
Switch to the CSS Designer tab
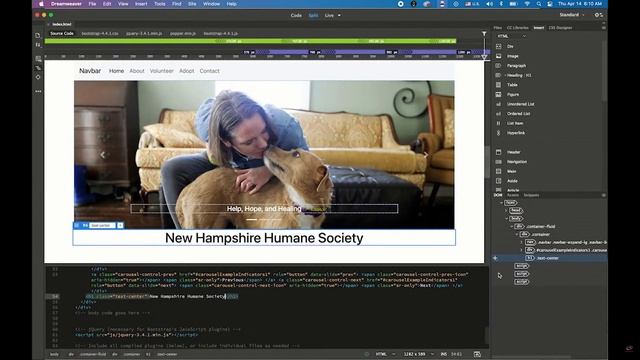(560, 28)
